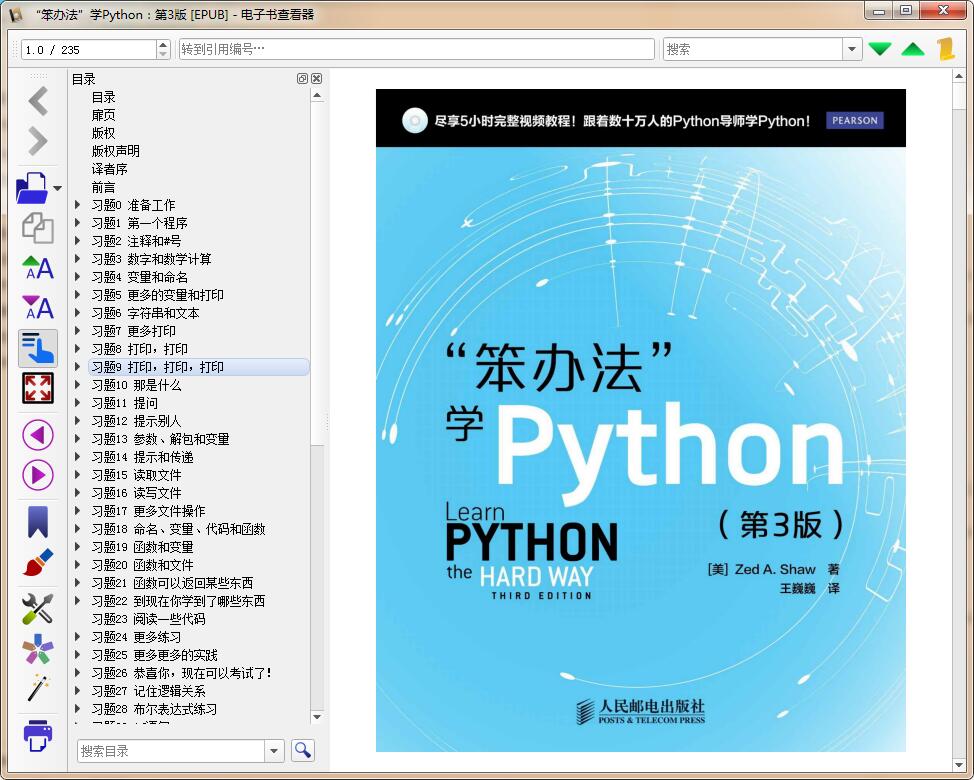
Task: Open an e-book with the folder icon
Action: 32,188
